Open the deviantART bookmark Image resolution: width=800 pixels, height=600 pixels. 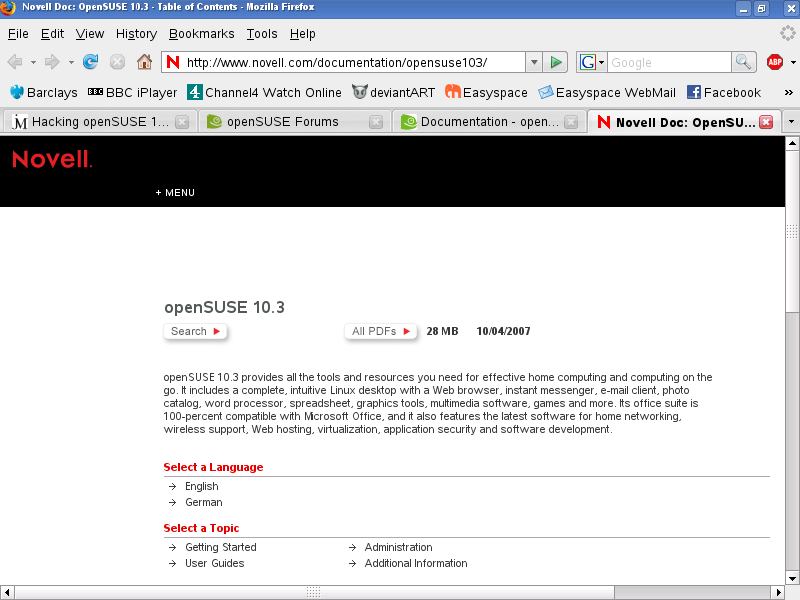point(393,92)
